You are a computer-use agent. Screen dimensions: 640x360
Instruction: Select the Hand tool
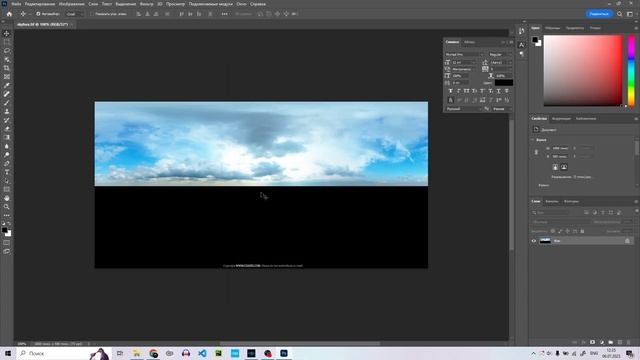tap(7, 198)
